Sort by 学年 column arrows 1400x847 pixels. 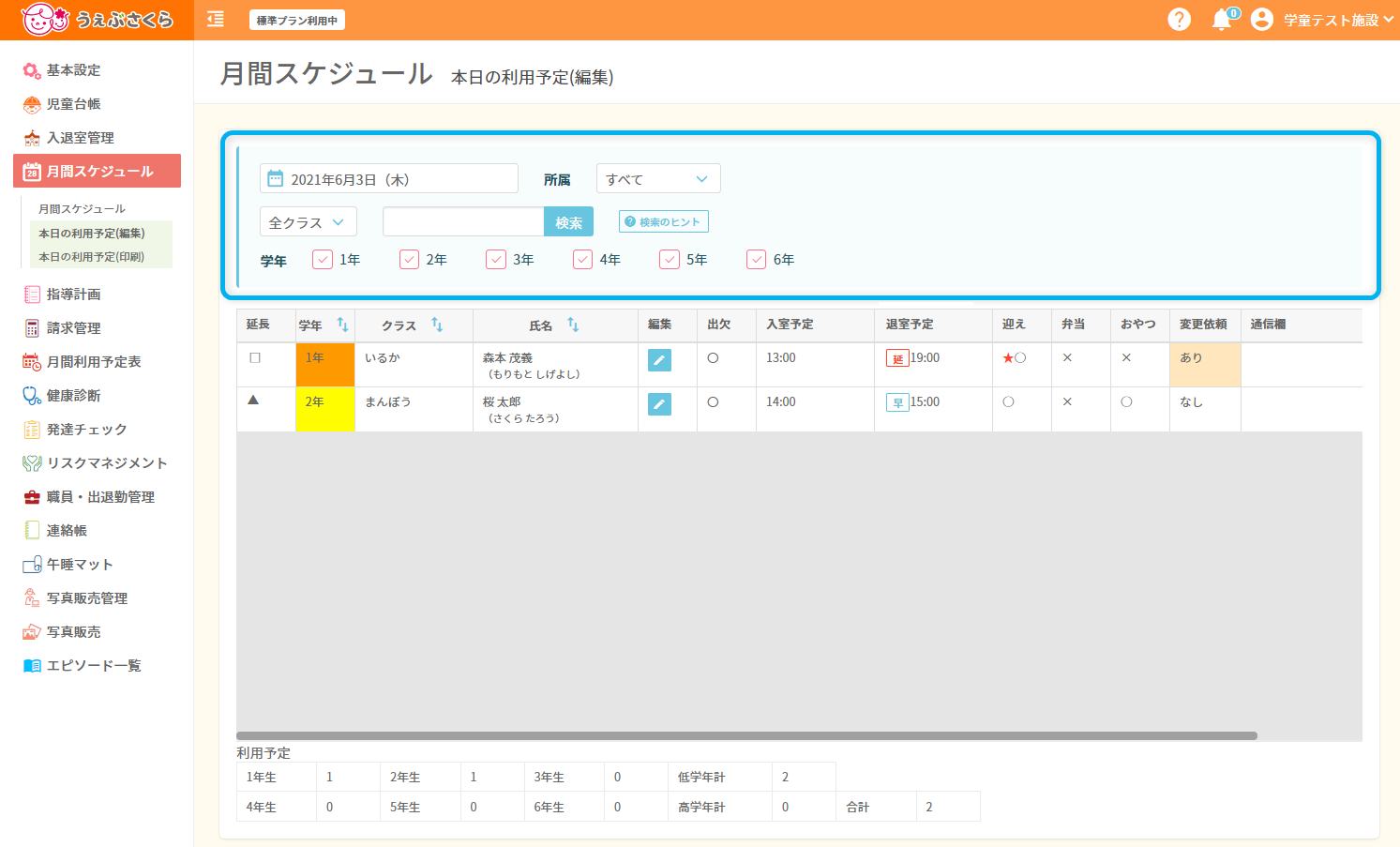point(342,325)
